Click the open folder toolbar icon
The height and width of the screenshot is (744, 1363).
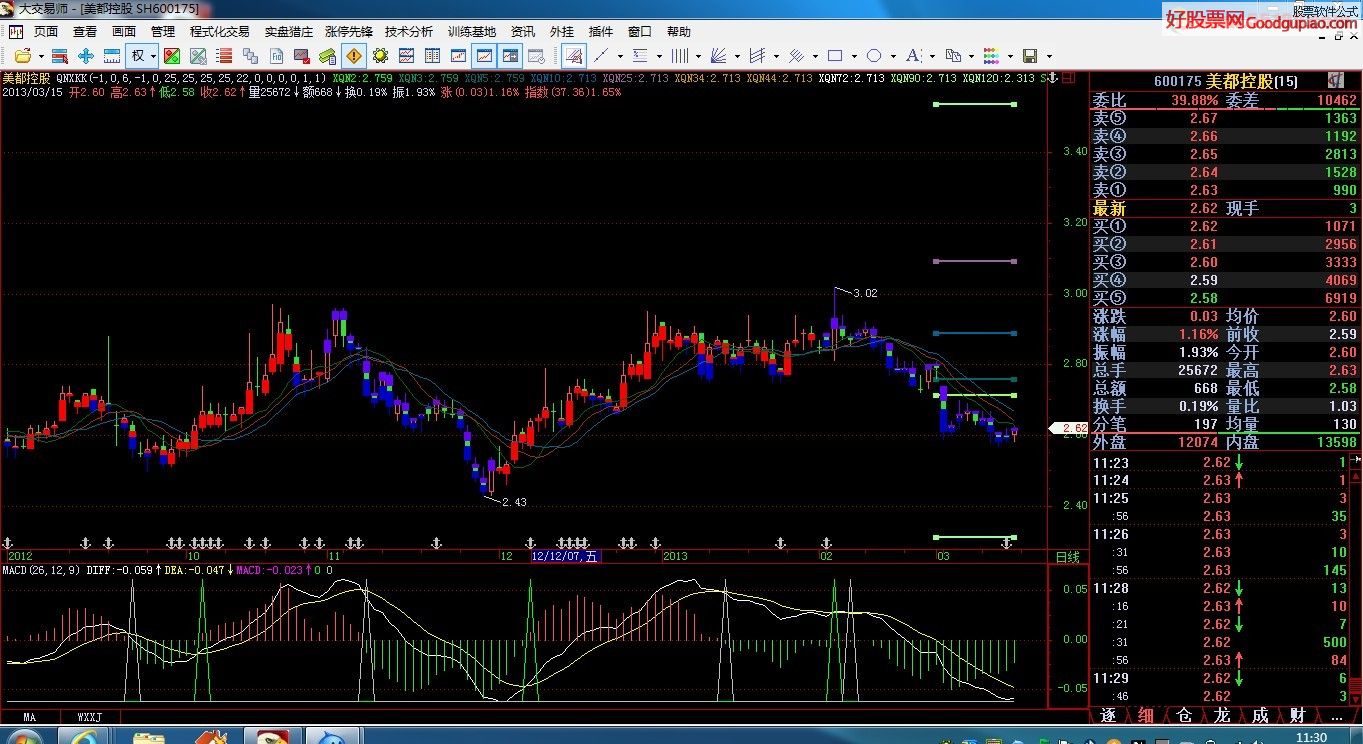coord(22,56)
